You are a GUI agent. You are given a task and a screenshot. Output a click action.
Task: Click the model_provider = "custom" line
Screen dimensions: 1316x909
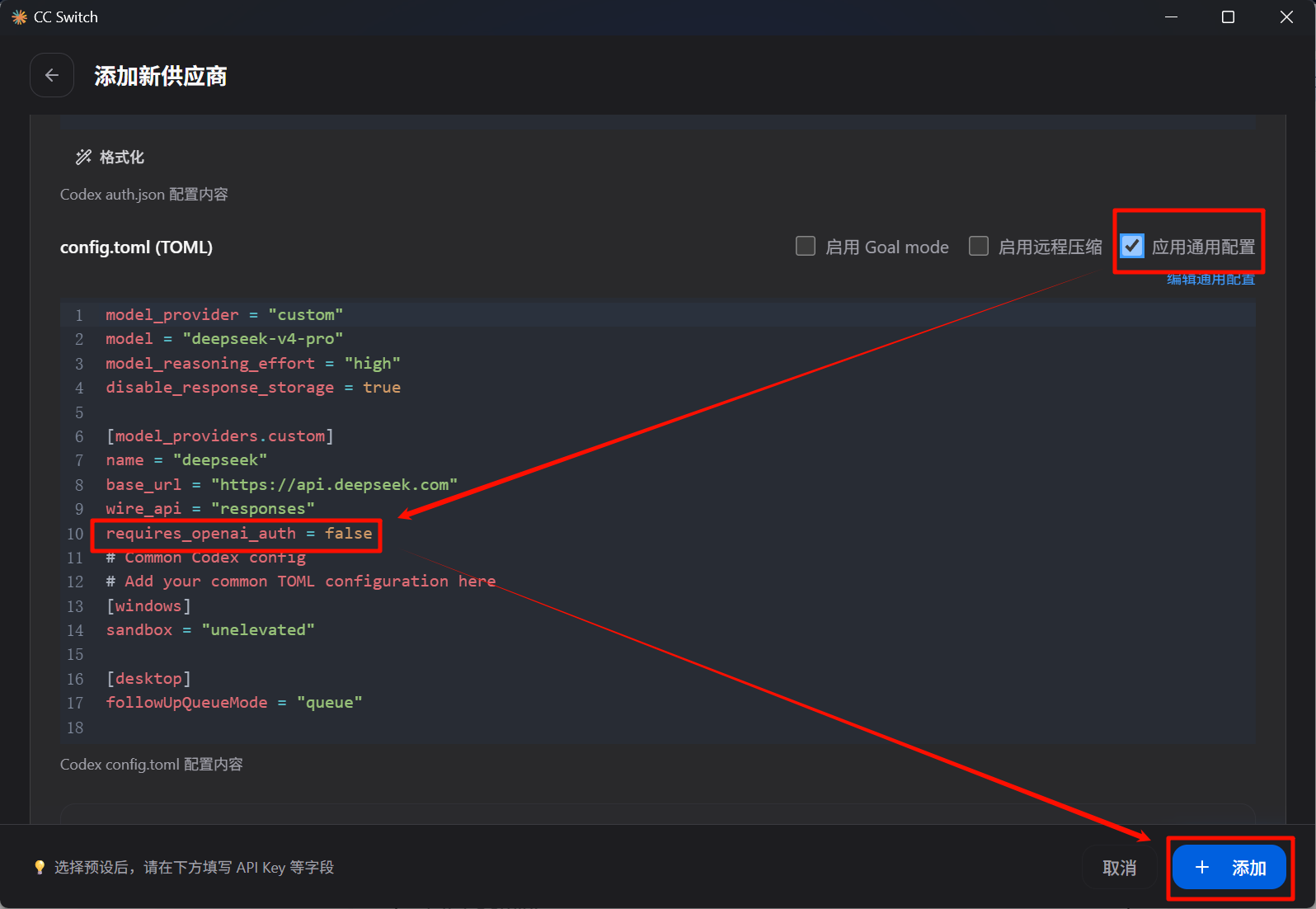(x=224, y=315)
